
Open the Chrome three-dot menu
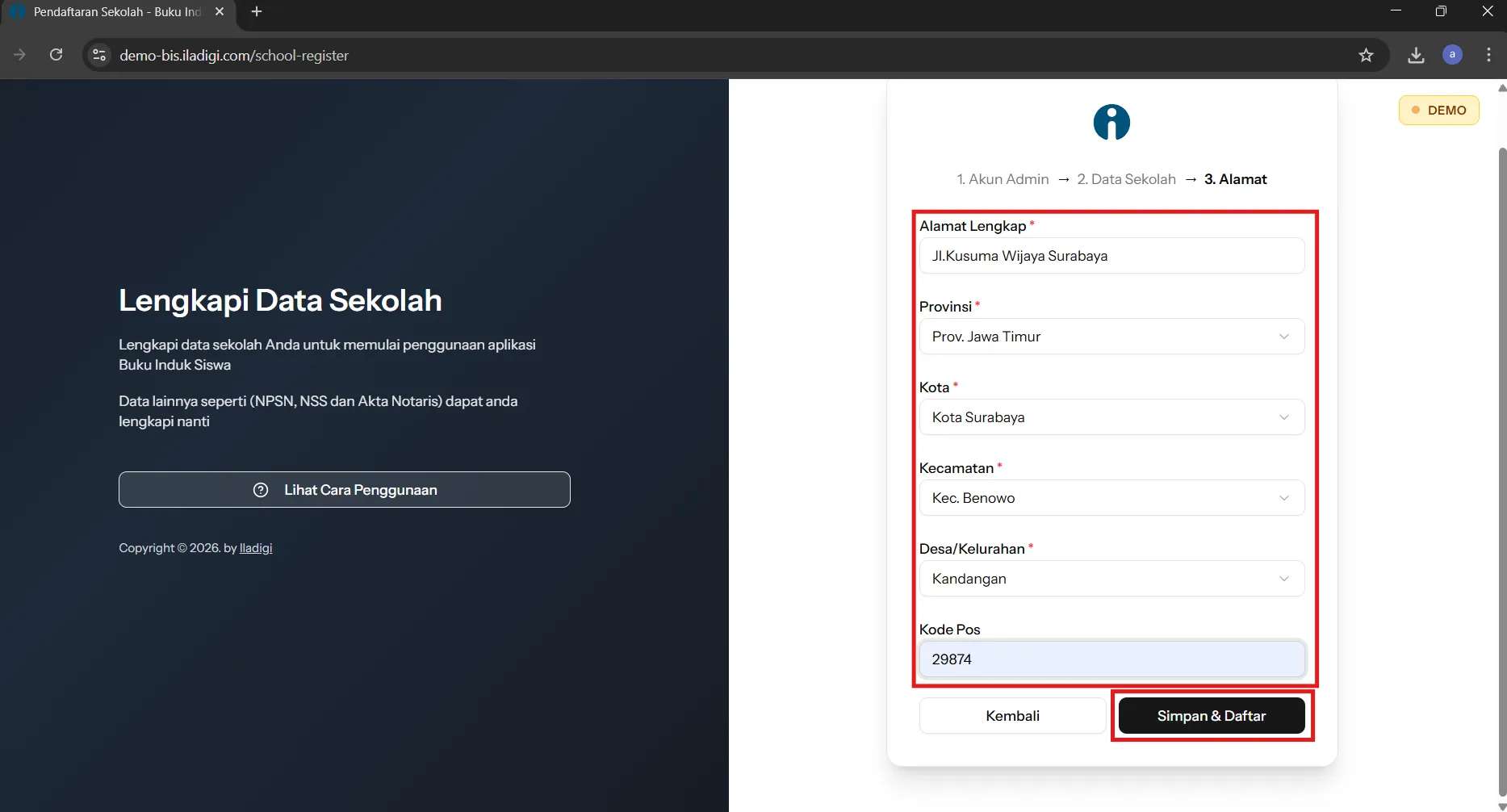(x=1488, y=55)
